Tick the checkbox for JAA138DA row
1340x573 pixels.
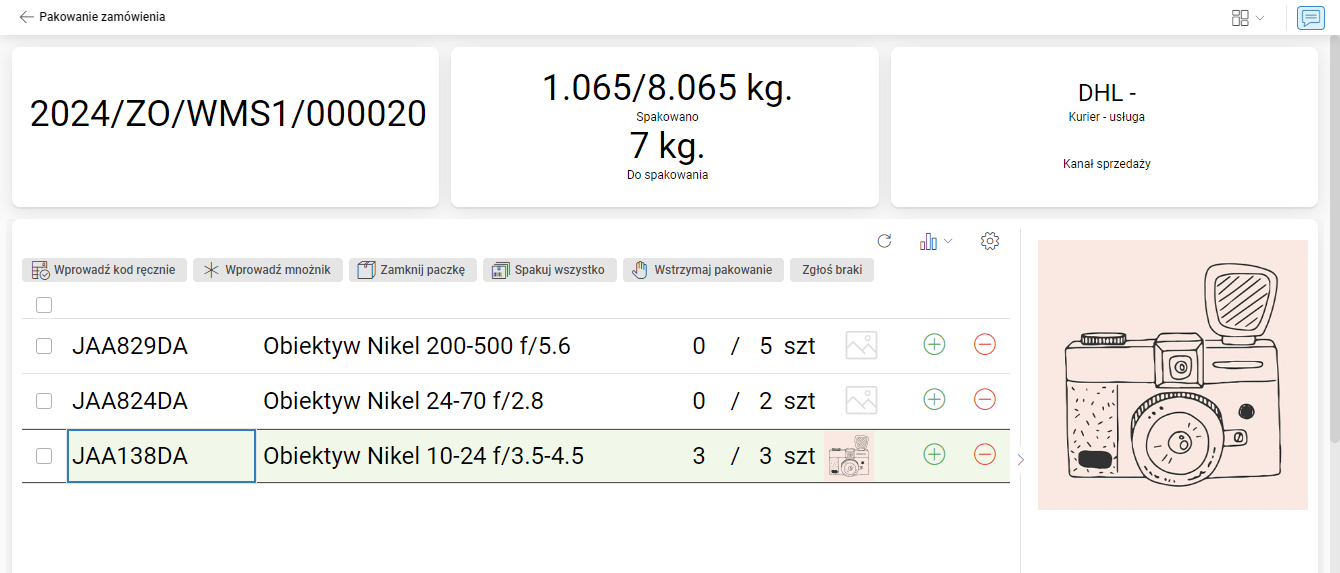[44, 456]
